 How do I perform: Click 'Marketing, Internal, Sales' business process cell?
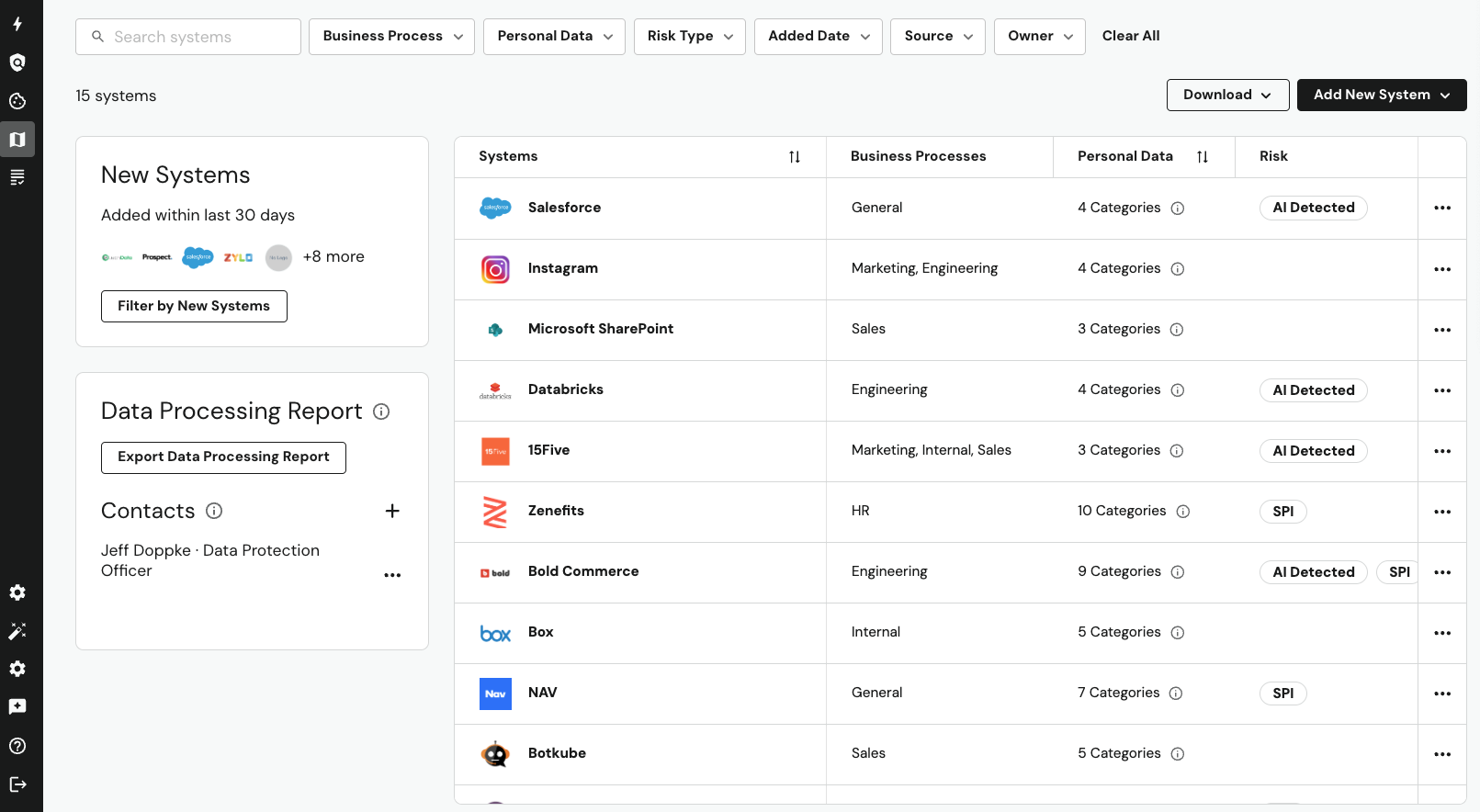pyautogui.click(x=932, y=450)
